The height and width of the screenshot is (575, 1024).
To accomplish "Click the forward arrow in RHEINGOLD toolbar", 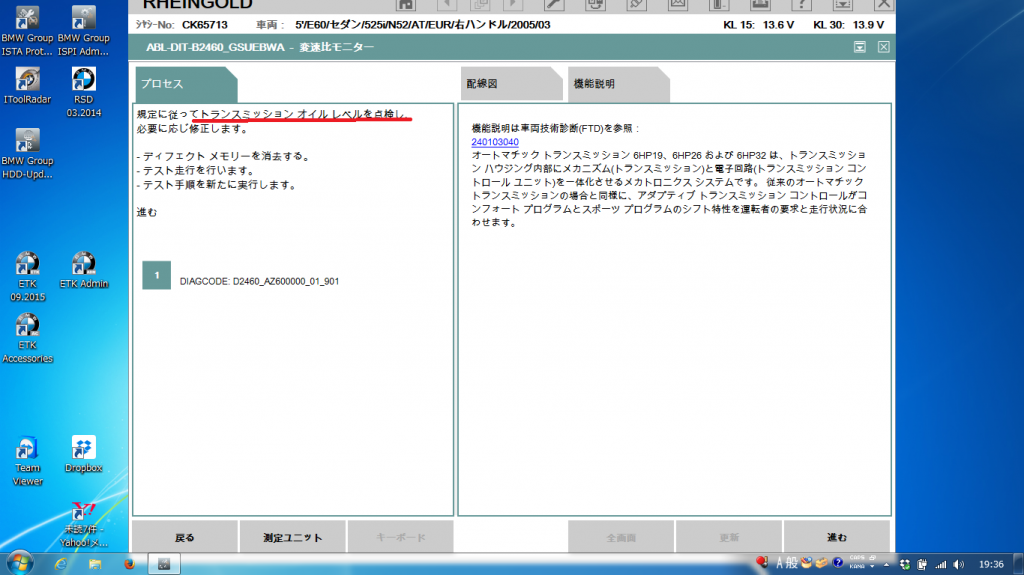I will pyautogui.click(x=513, y=5).
